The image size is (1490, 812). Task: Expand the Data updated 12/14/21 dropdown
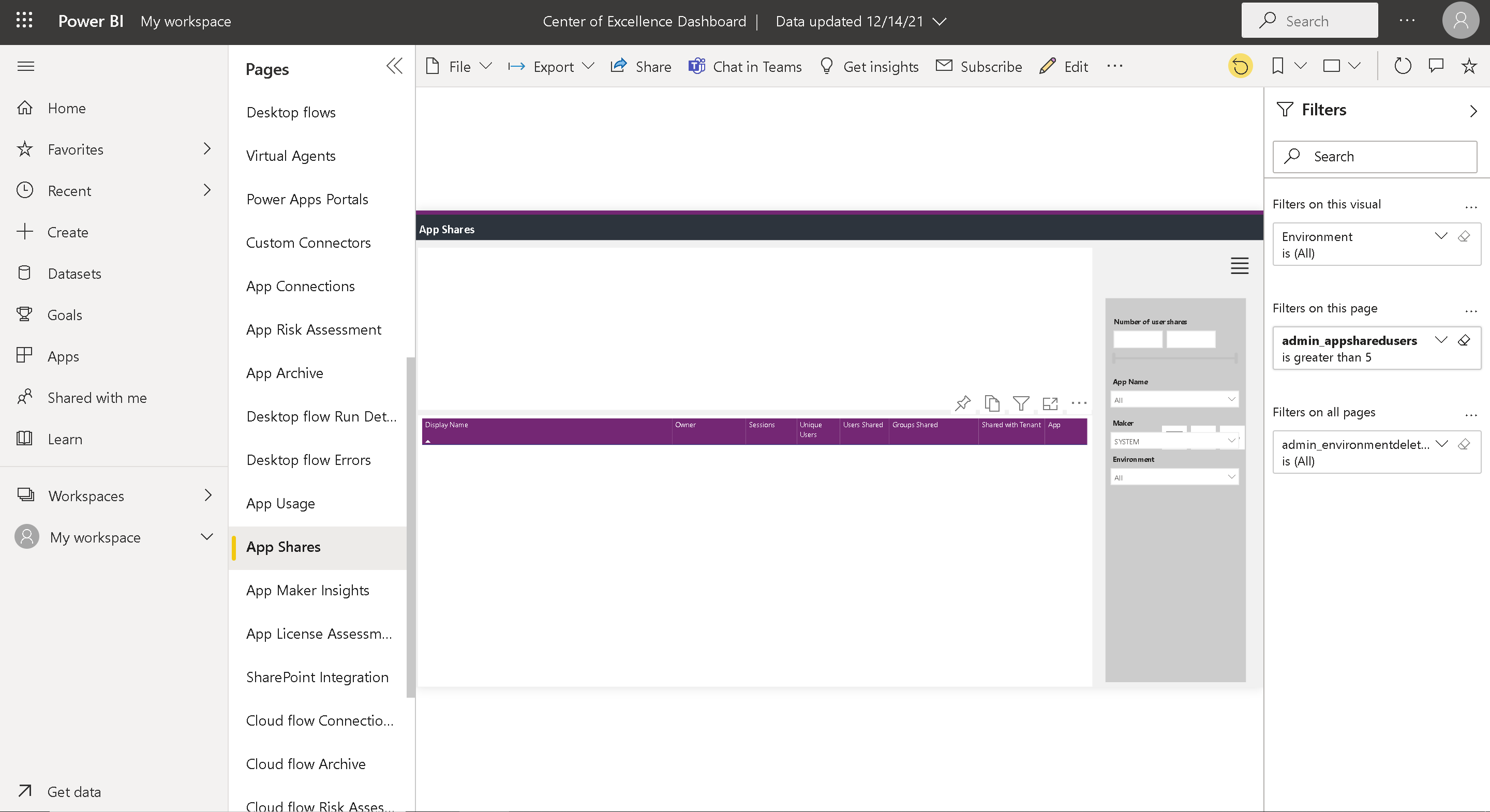pos(940,21)
